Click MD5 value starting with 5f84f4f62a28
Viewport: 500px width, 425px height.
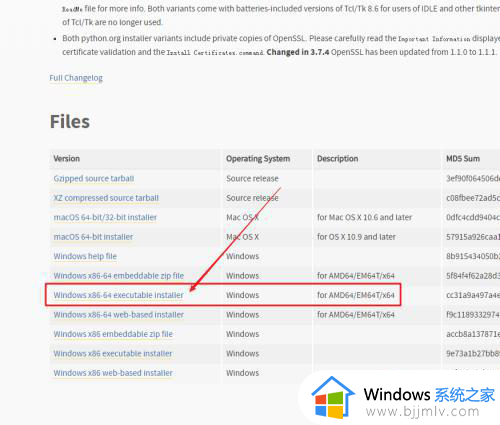coord(473,276)
